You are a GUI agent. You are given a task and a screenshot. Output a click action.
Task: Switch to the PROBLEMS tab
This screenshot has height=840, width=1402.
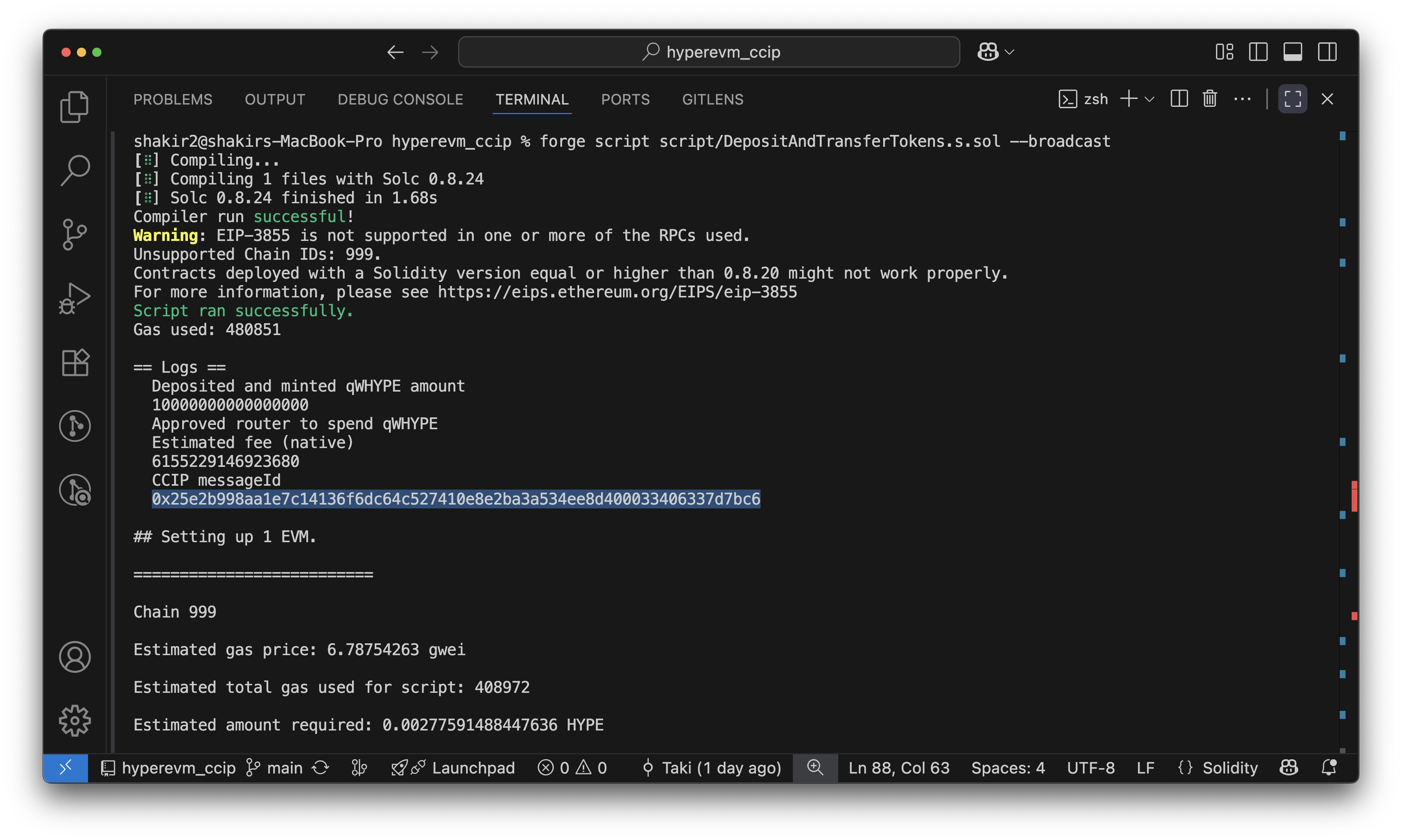(173, 100)
